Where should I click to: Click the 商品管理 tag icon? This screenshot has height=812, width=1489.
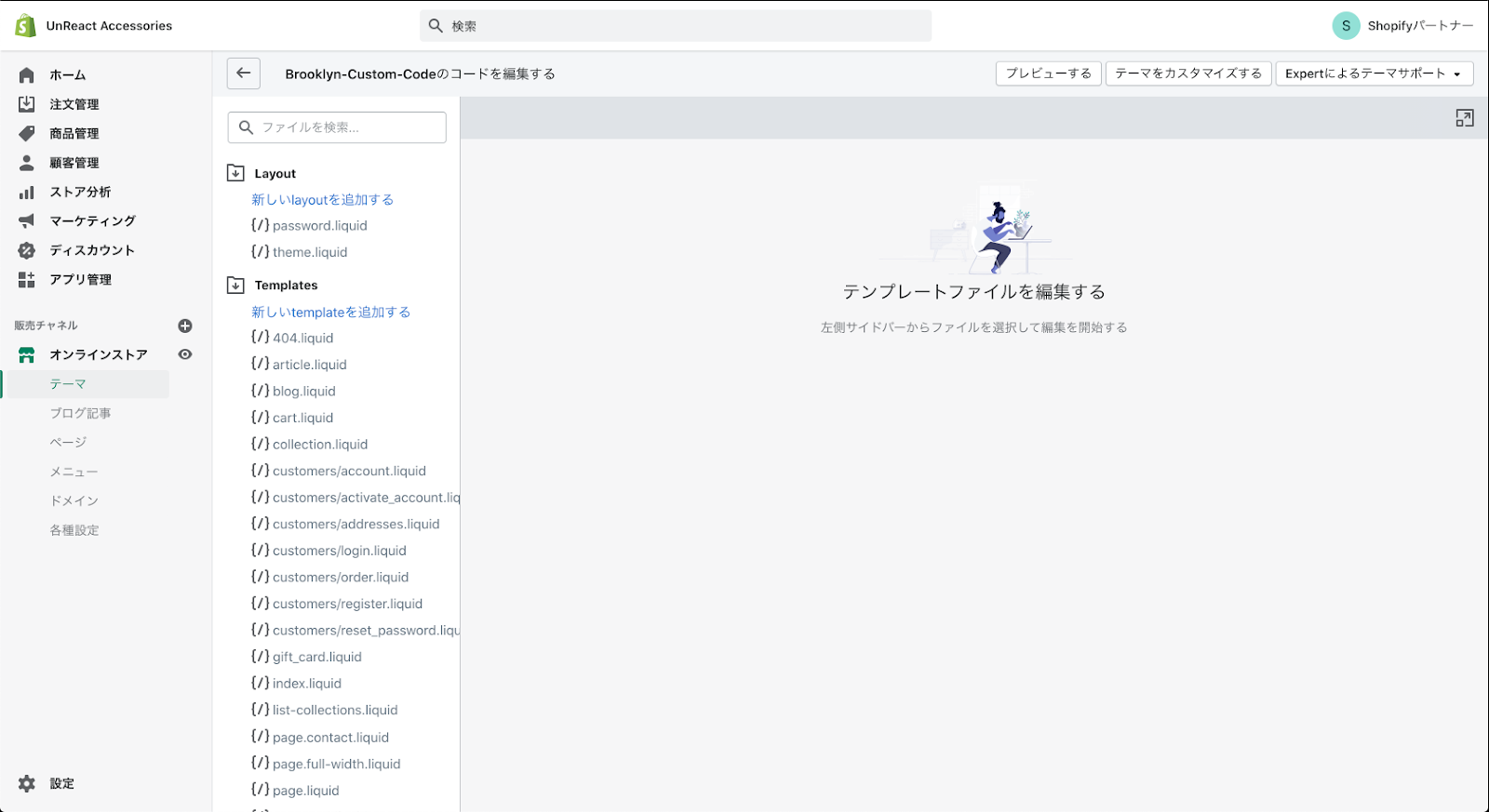pos(27,133)
